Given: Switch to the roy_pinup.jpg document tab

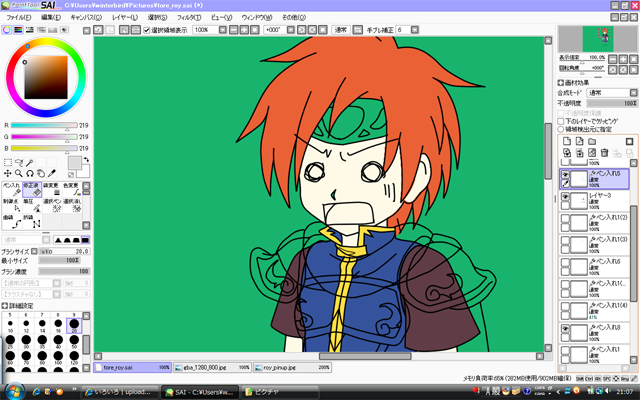Looking at the screenshot, I should point(292,367).
